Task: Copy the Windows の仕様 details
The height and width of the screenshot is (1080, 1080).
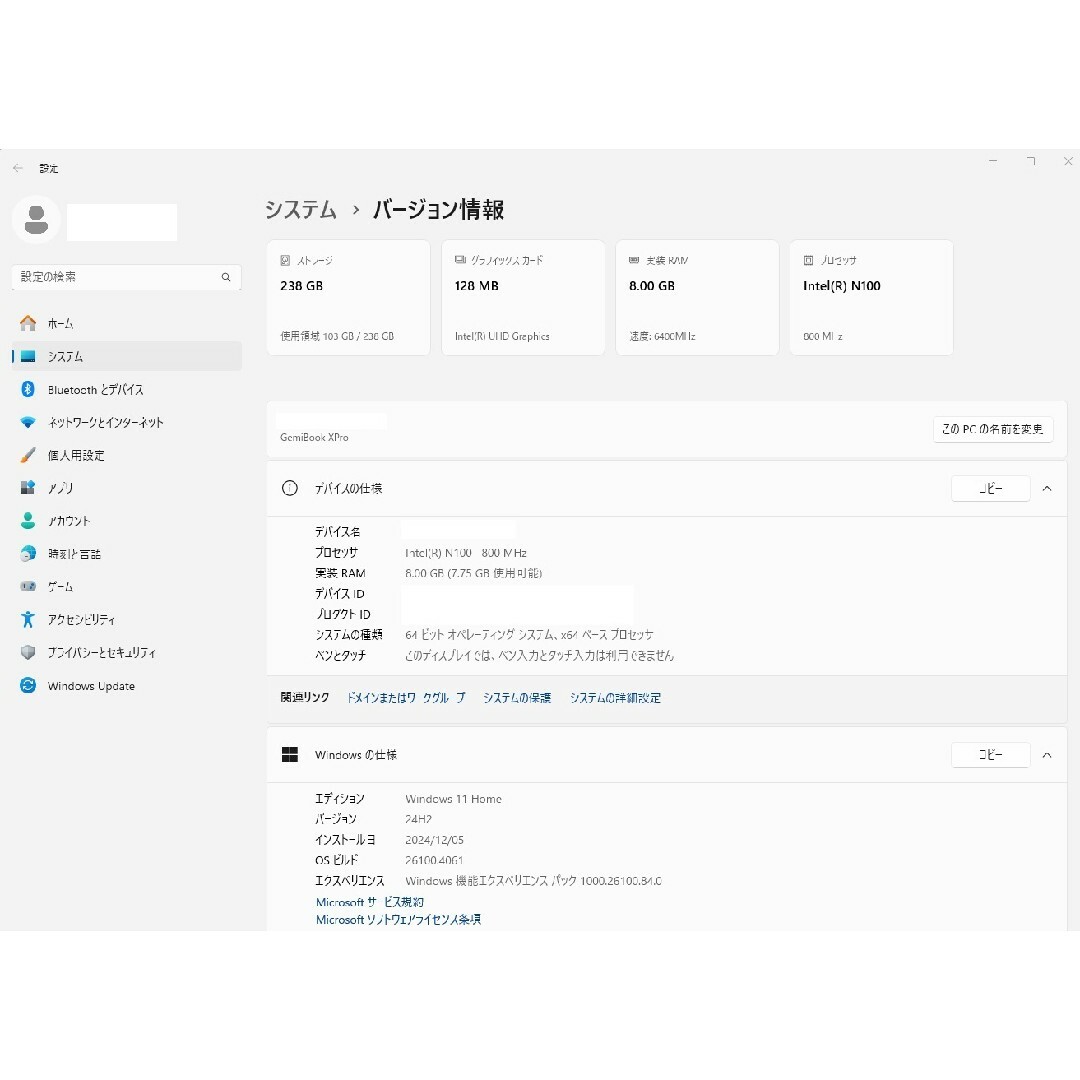Action: pyautogui.click(x=990, y=755)
